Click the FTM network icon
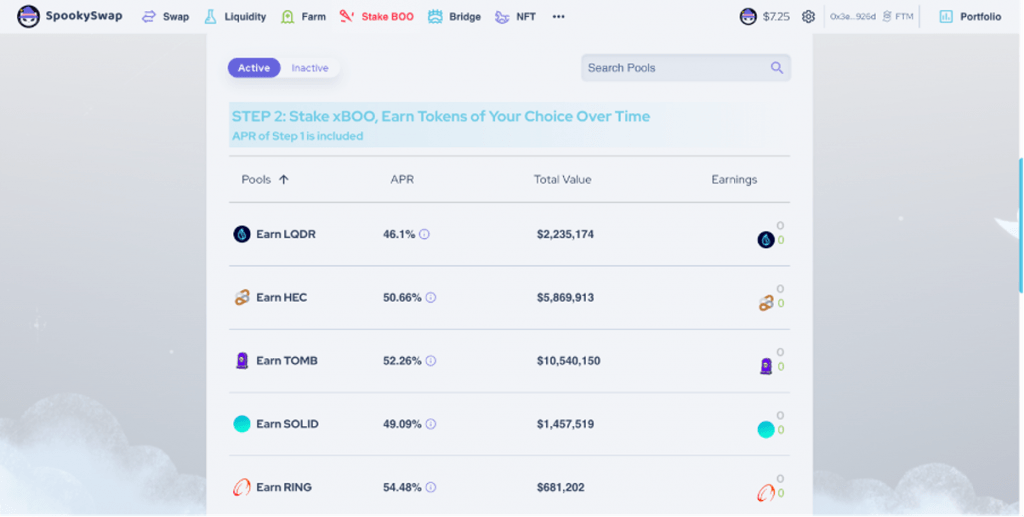1024x517 pixels. point(887,16)
